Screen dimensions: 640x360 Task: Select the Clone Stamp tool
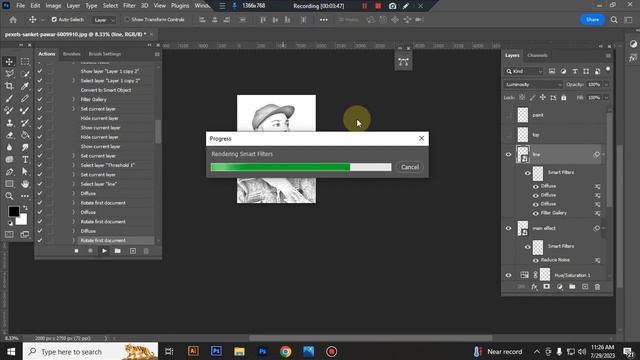click(9, 123)
